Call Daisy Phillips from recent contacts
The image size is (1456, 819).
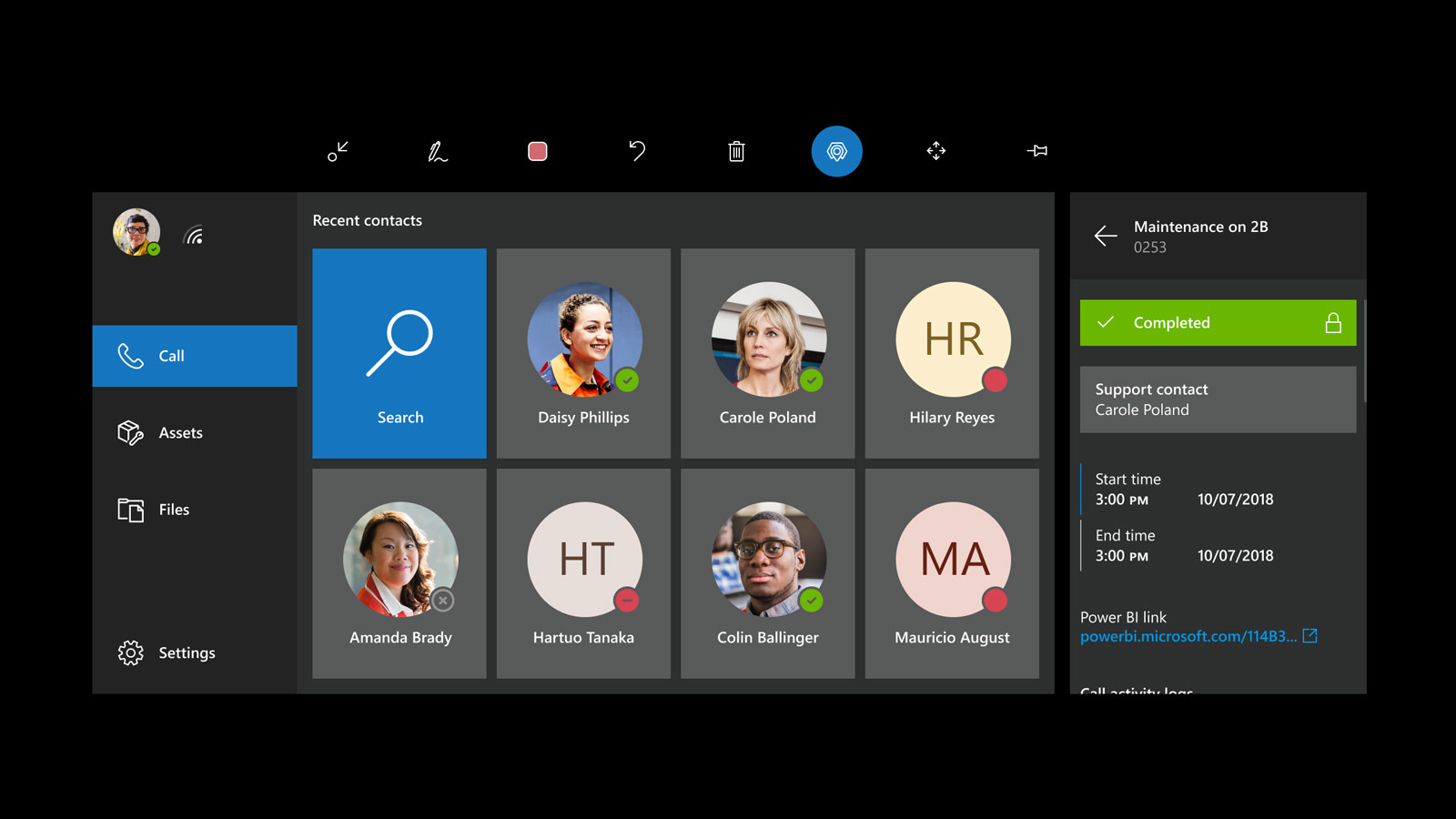[583, 353]
